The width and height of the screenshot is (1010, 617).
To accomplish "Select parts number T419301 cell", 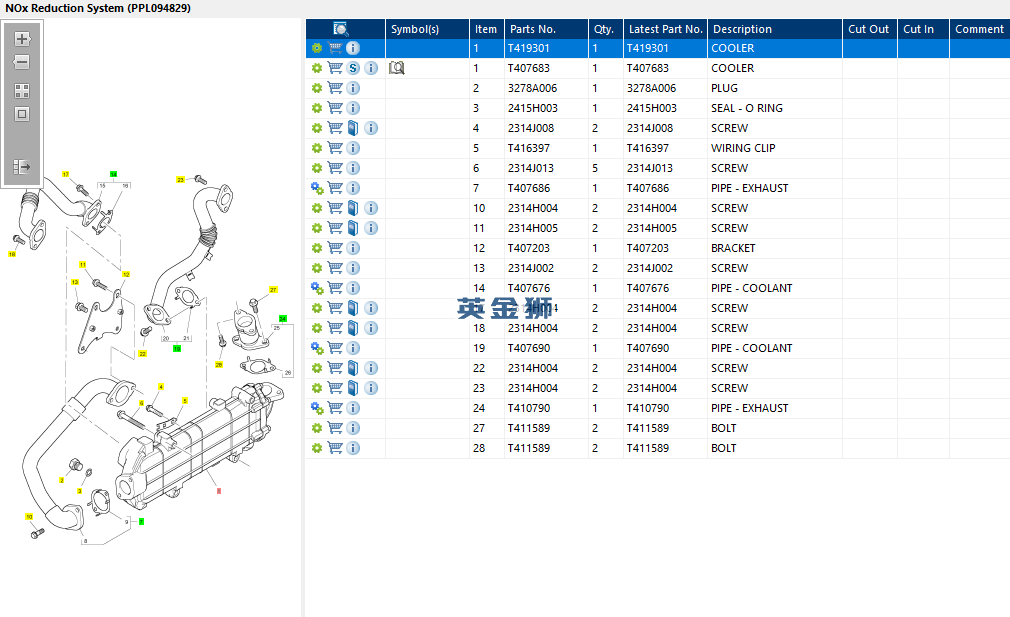I will click(x=546, y=48).
